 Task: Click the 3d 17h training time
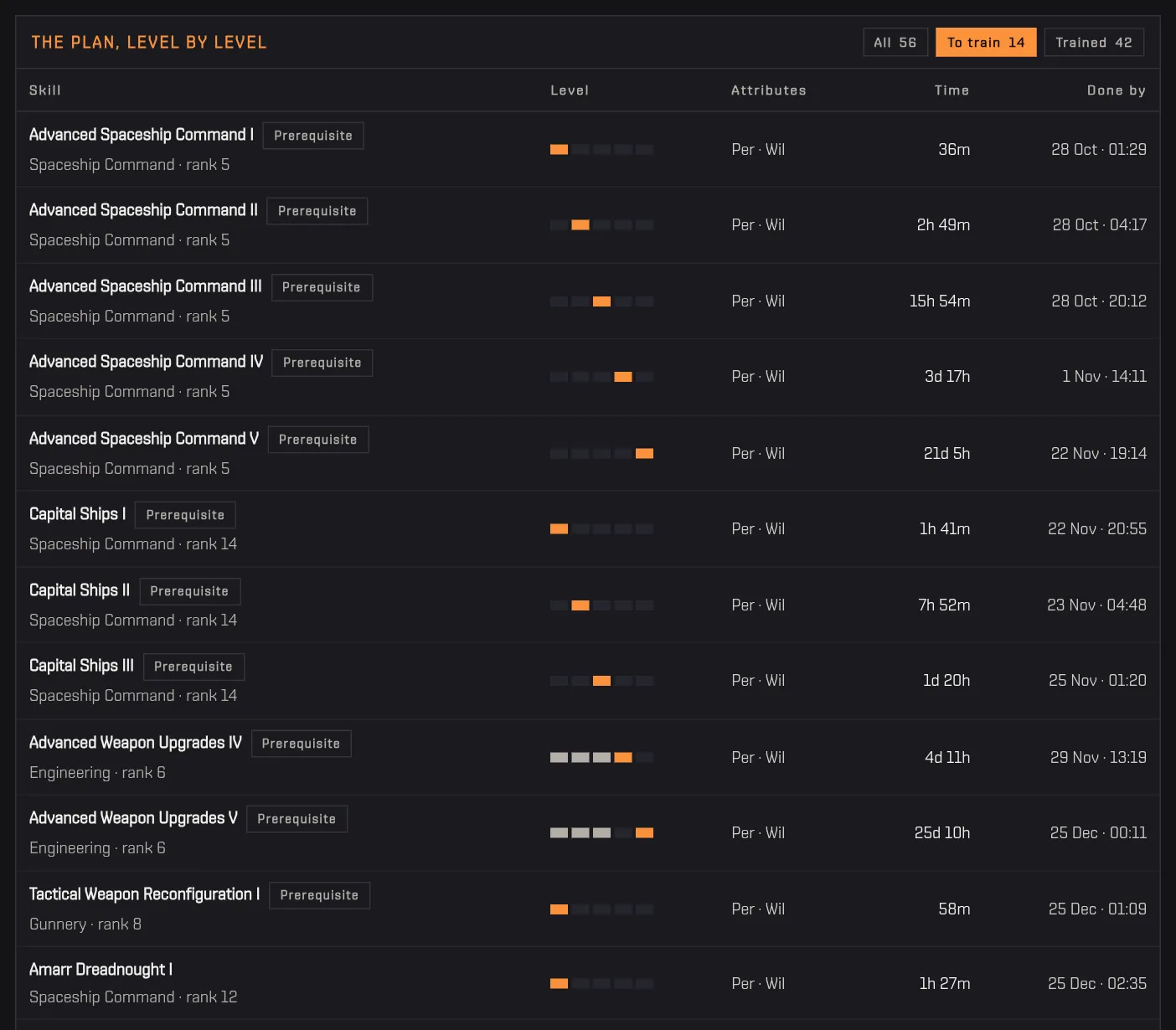click(x=947, y=377)
